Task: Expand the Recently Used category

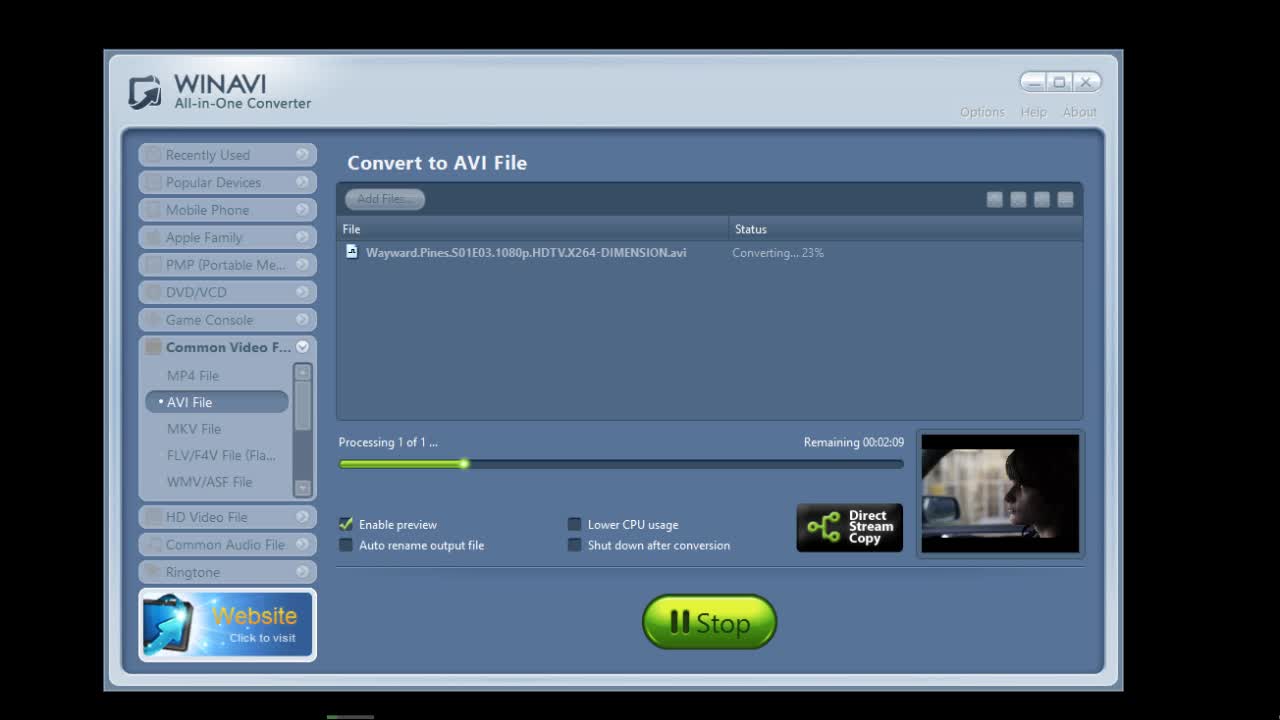Action: [x=227, y=155]
